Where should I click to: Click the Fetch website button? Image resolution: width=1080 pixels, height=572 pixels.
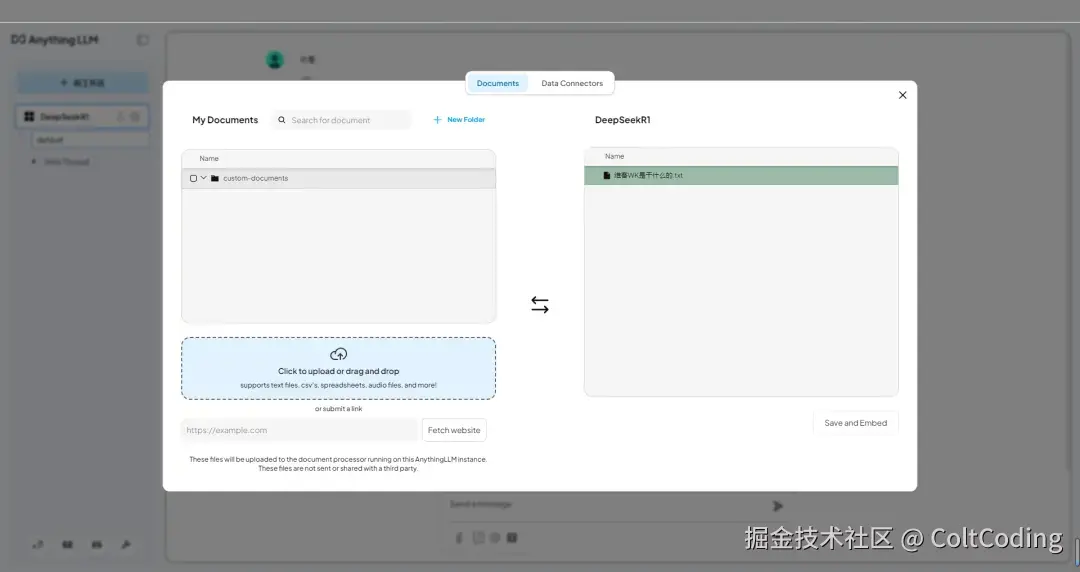[x=454, y=430]
